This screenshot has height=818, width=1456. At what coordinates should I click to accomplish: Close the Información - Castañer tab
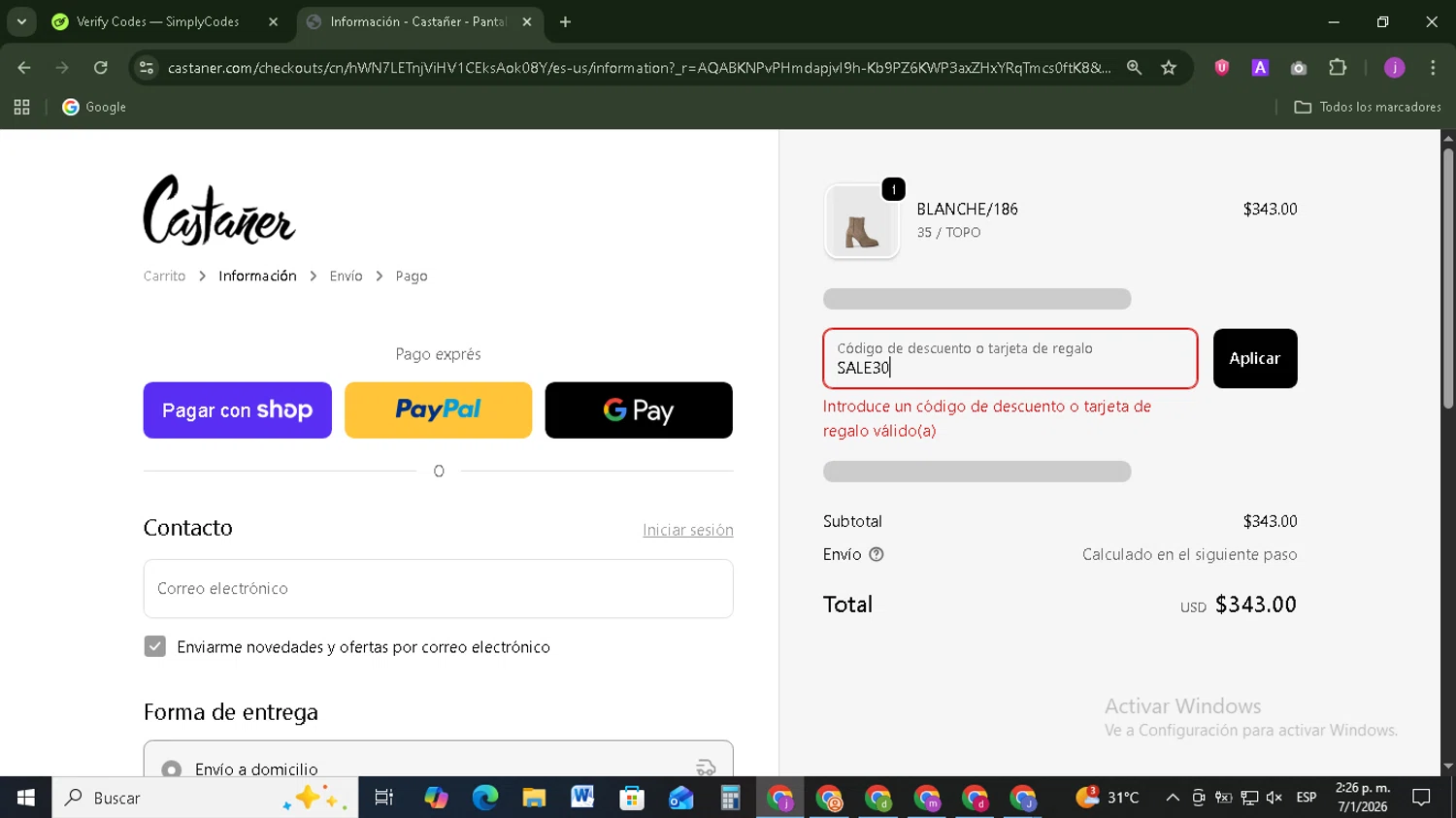tap(527, 21)
